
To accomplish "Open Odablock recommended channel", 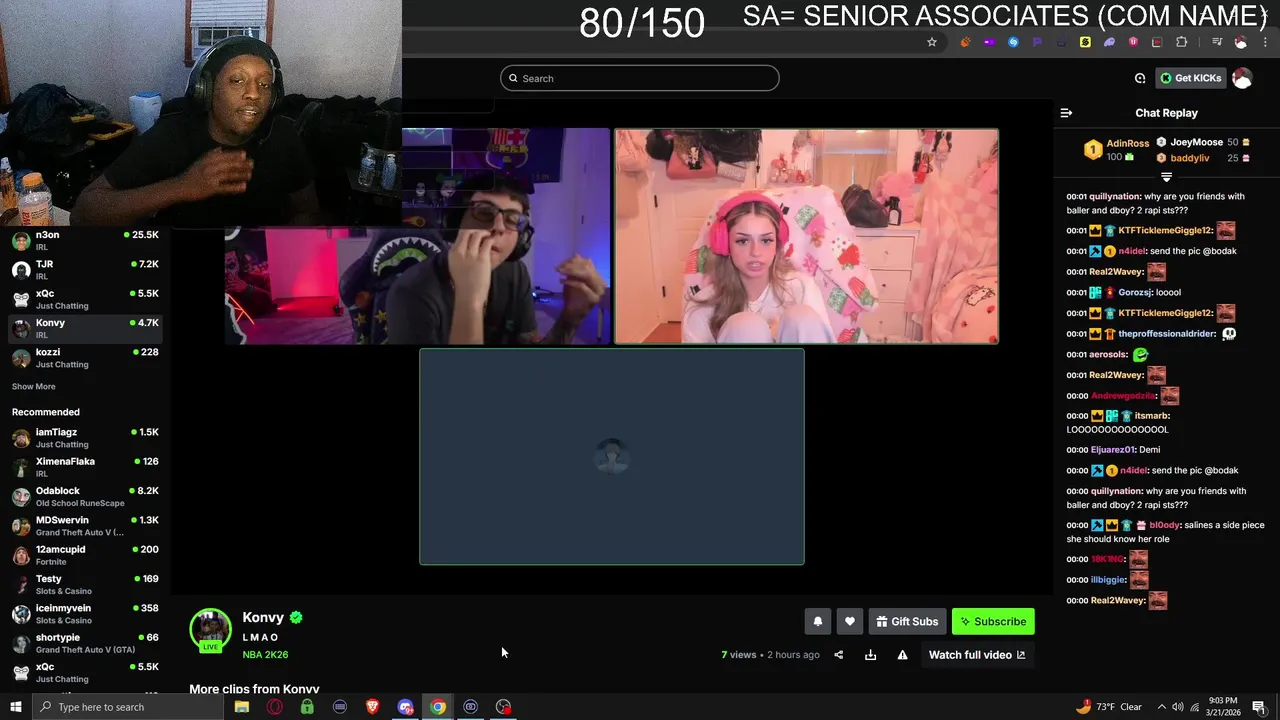I will pyautogui.click(x=85, y=497).
